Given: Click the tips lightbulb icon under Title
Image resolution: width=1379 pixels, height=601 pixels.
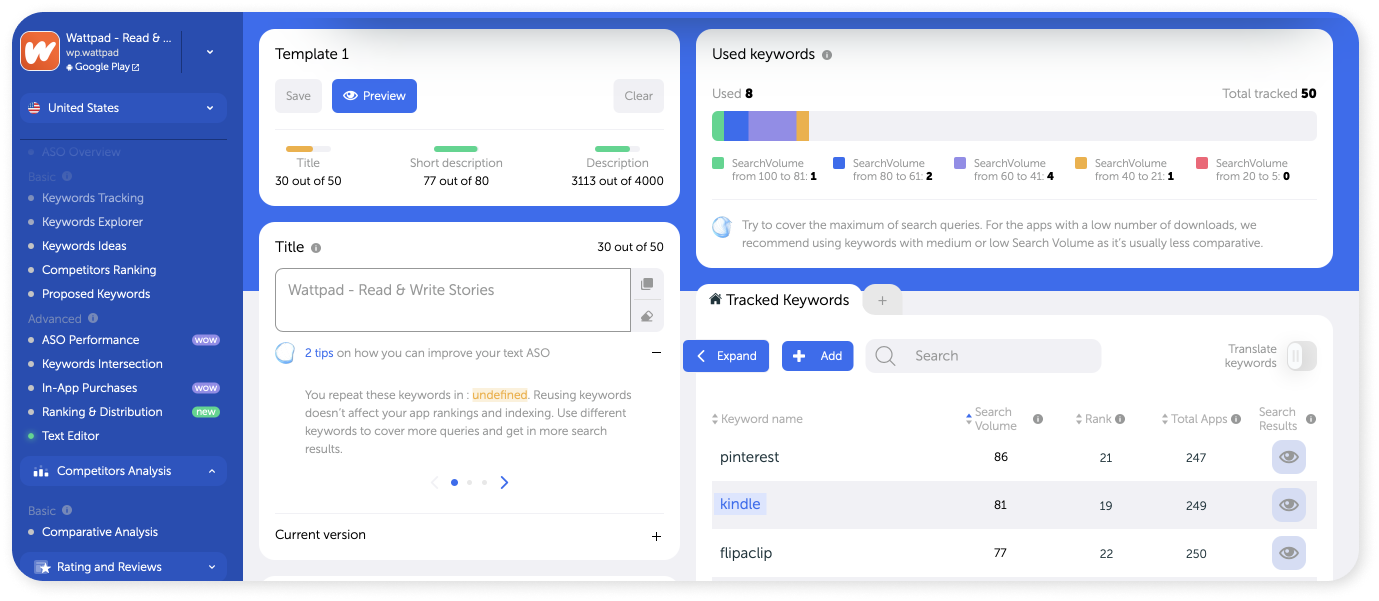Looking at the screenshot, I should pyautogui.click(x=285, y=353).
